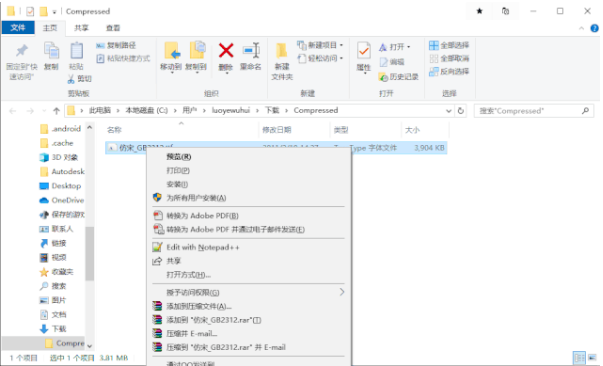Switch to the Share (共享) tab
The image size is (603, 366).
click(81, 28)
